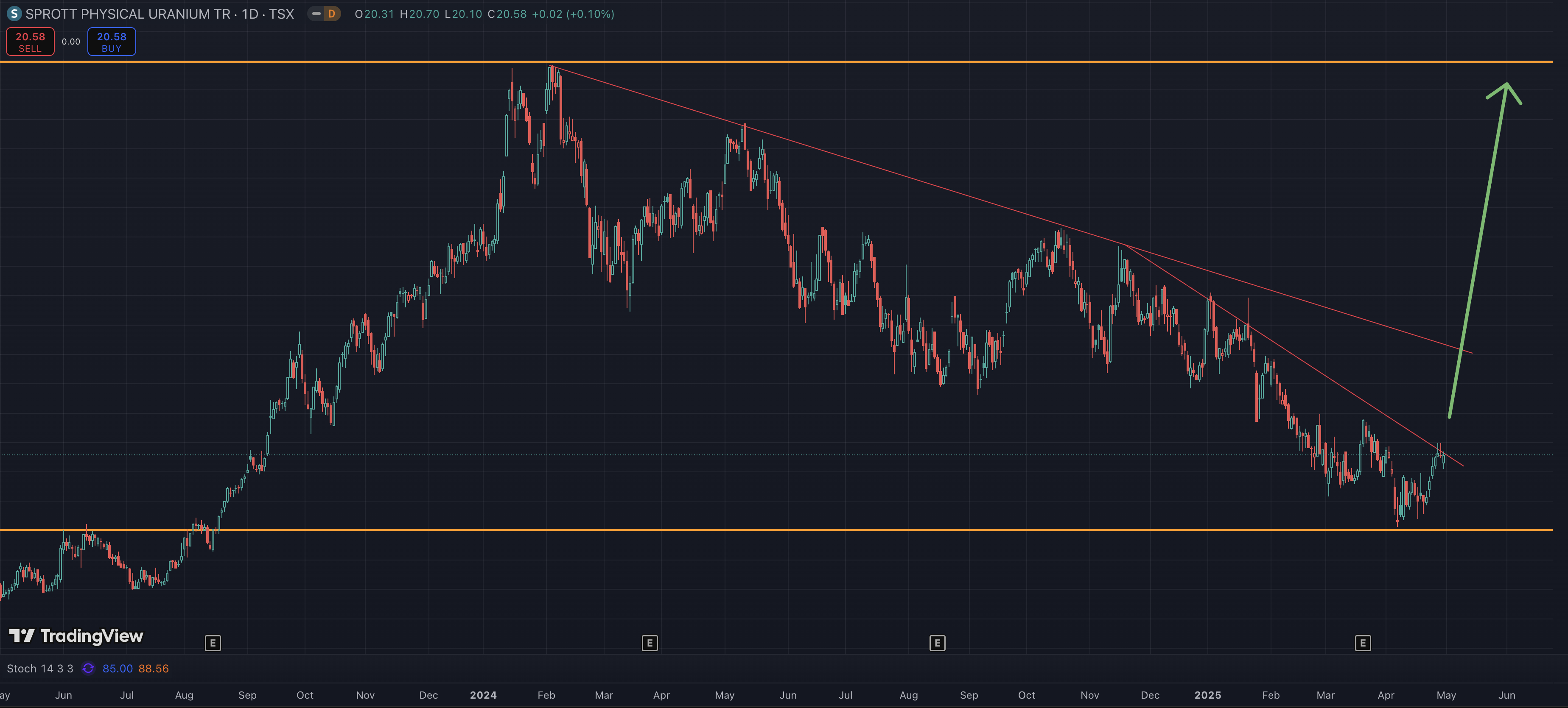Click the orange Stoch %D value 88.56
The width and height of the screenshot is (1568, 708).
(154, 669)
